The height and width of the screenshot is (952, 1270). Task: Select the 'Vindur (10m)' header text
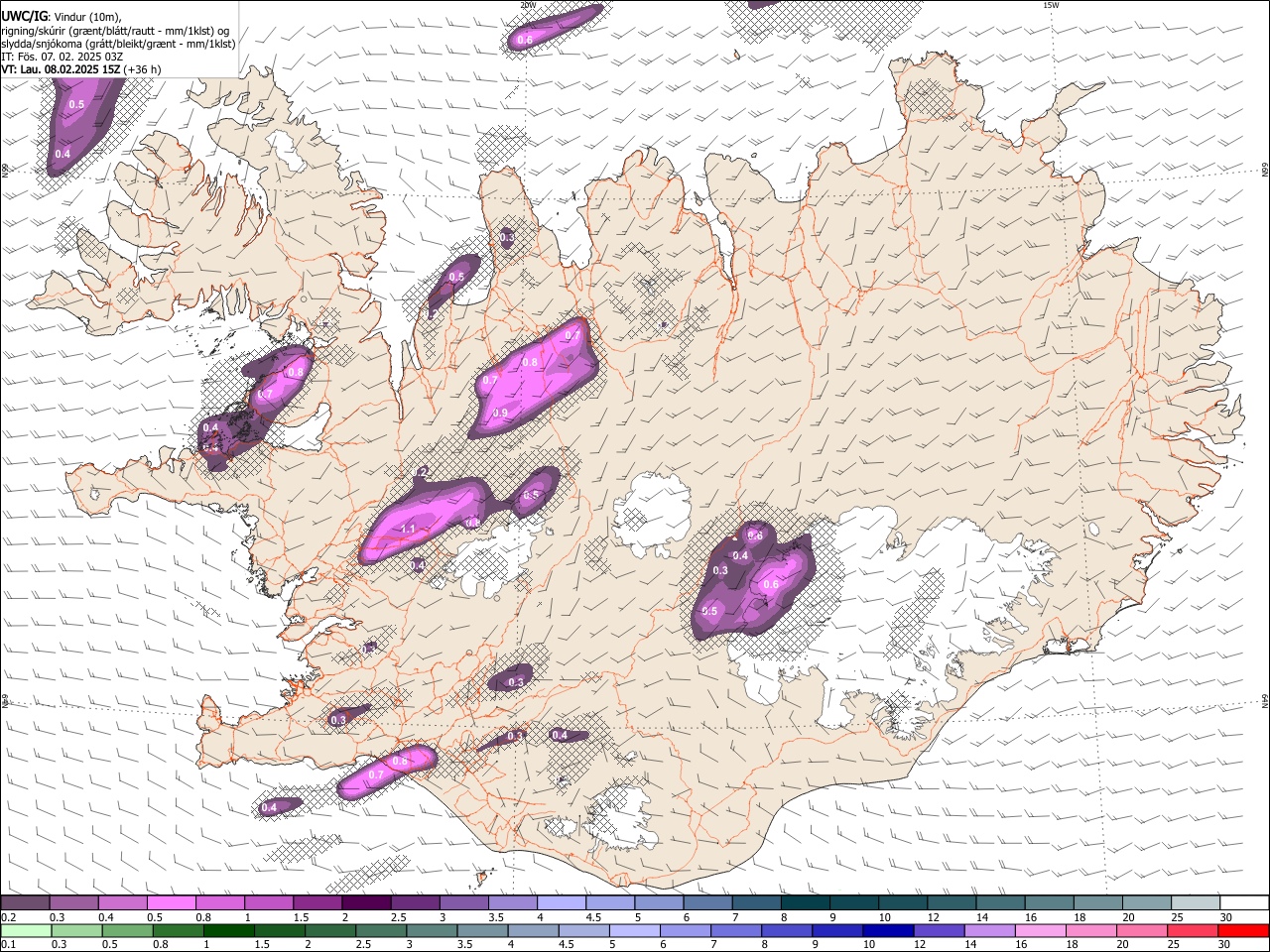(88, 17)
